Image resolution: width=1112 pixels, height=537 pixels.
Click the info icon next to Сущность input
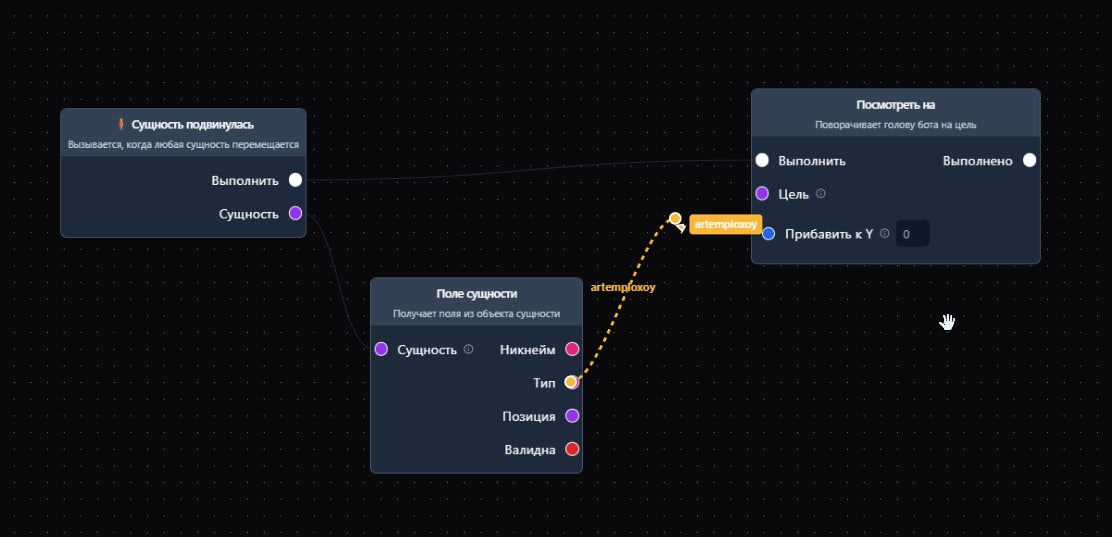point(468,349)
